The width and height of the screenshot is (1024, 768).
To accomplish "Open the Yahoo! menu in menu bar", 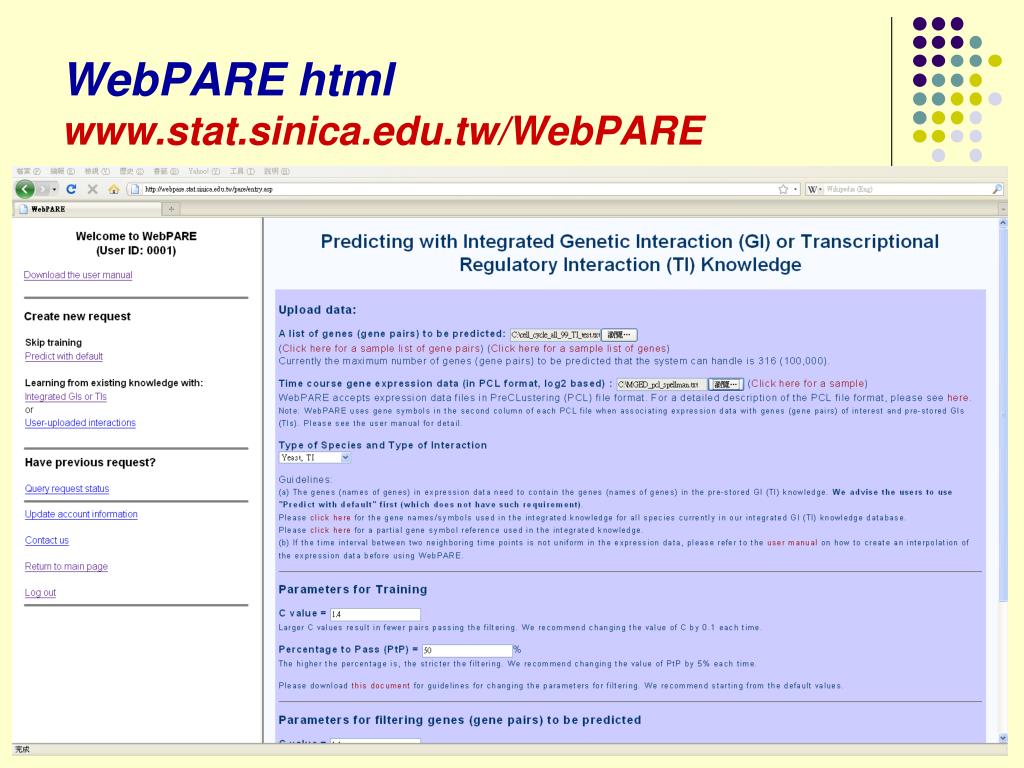I will pos(204,172).
